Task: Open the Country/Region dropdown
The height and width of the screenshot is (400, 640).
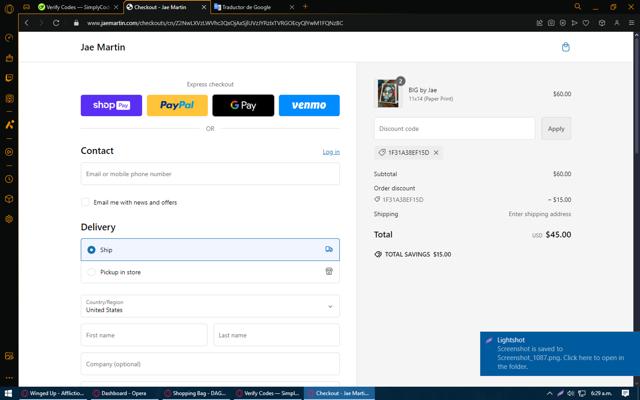Action: click(x=210, y=306)
